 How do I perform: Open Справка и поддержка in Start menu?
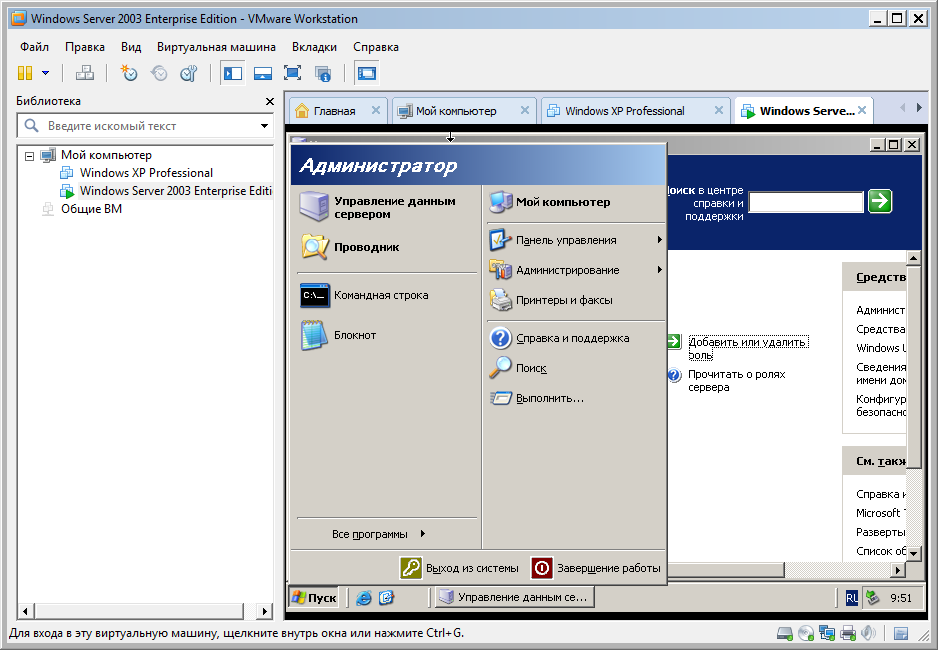tap(575, 338)
